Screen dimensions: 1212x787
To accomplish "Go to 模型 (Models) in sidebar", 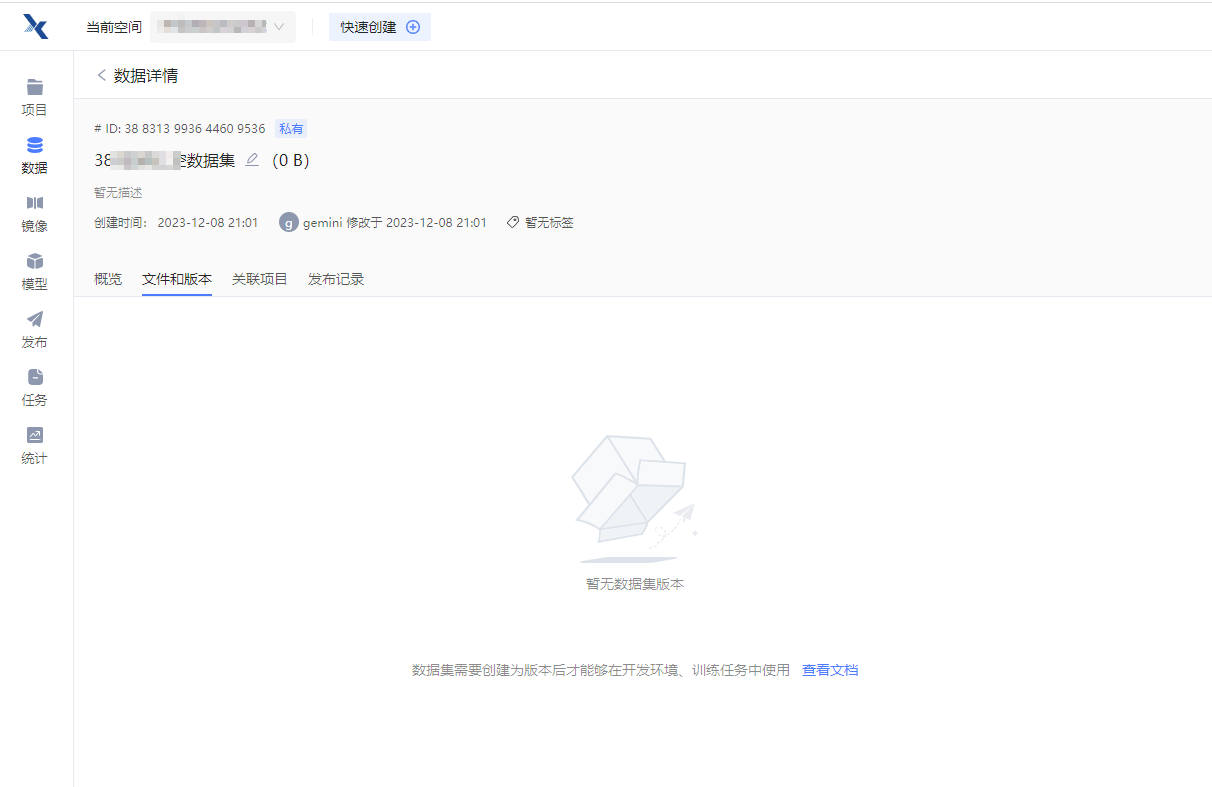I will point(35,262).
